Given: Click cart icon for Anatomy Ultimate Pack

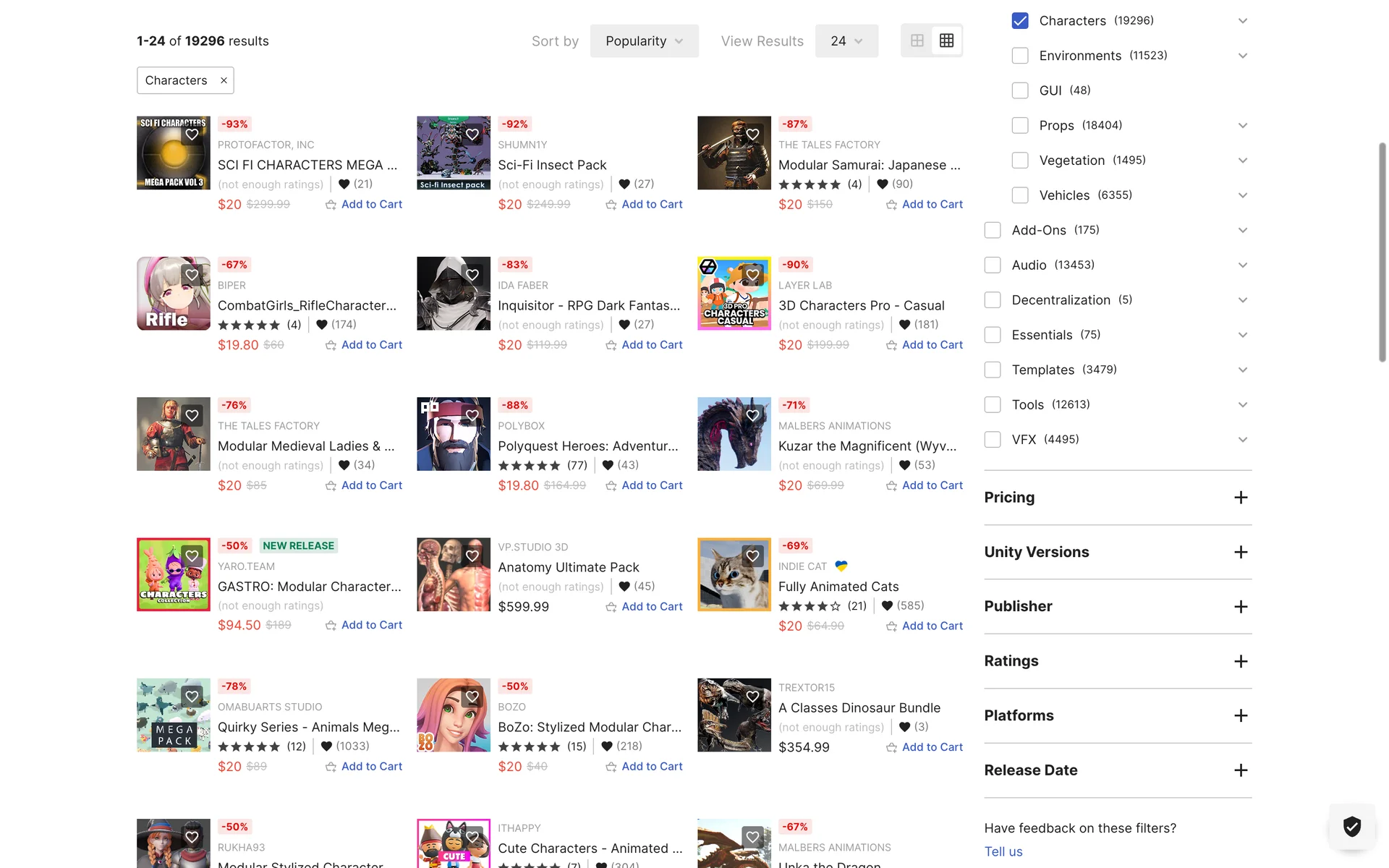Looking at the screenshot, I should click(x=611, y=607).
